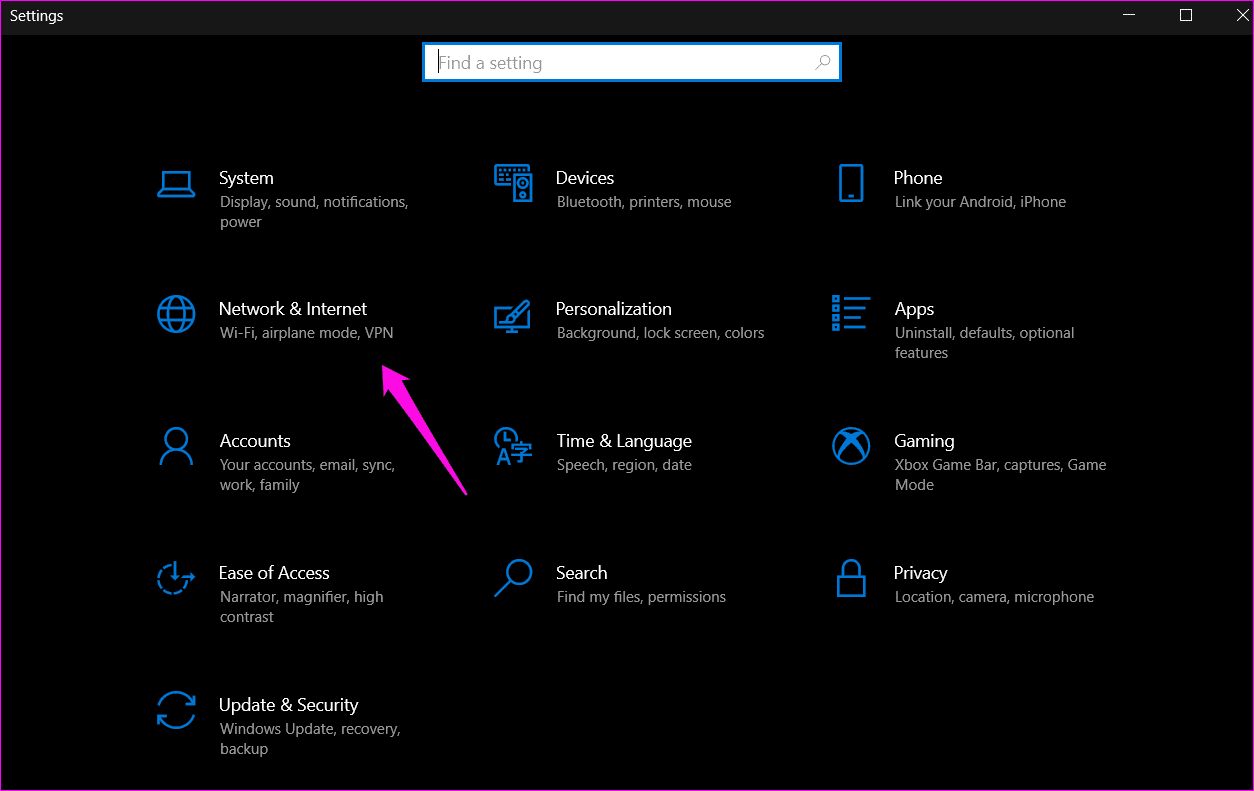This screenshot has height=791, width=1254.
Task: Select the Time & Language icon
Action: (513, 446)
